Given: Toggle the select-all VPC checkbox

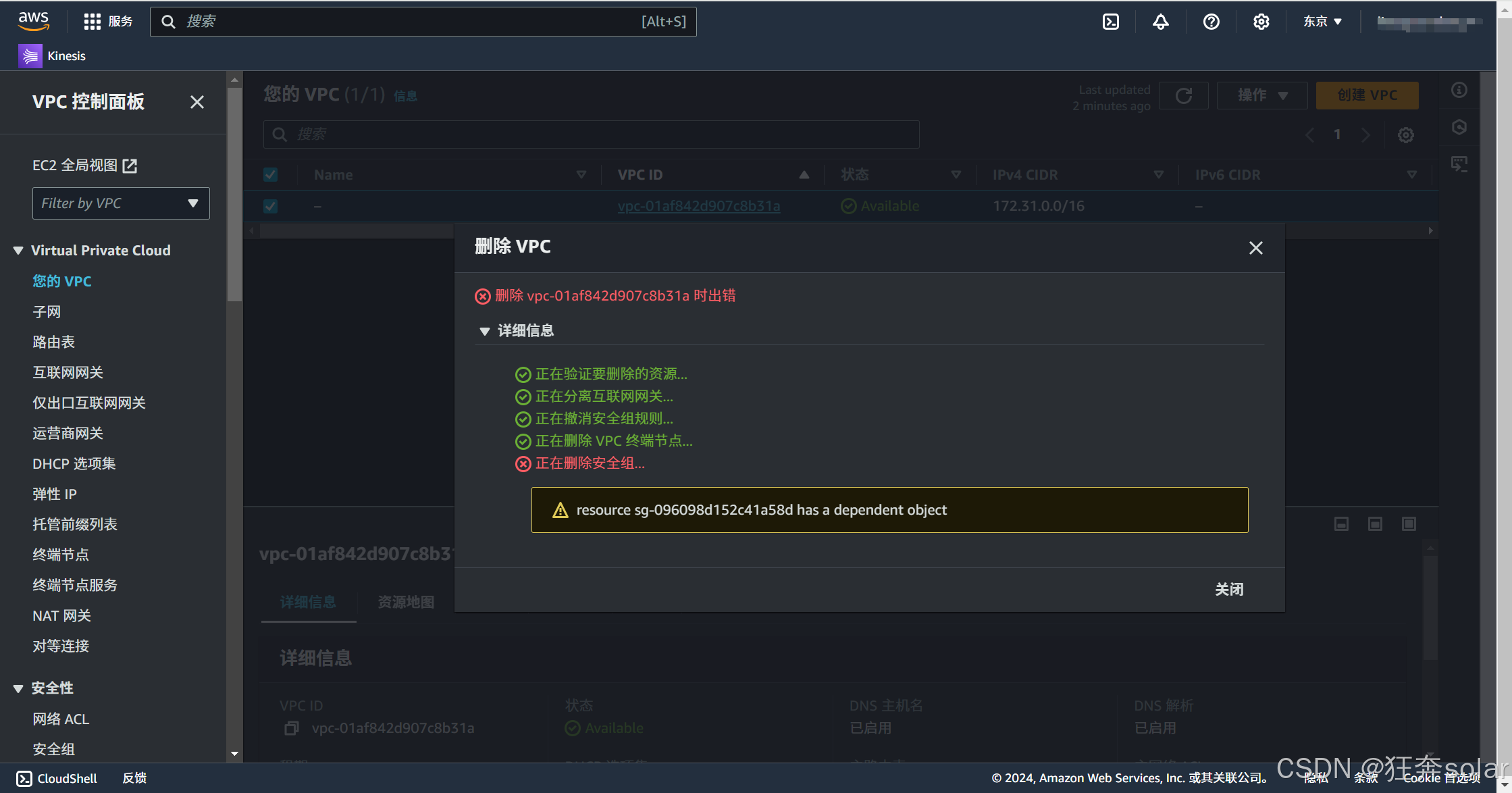Looking at the screenshot, I should pos(271,175).
